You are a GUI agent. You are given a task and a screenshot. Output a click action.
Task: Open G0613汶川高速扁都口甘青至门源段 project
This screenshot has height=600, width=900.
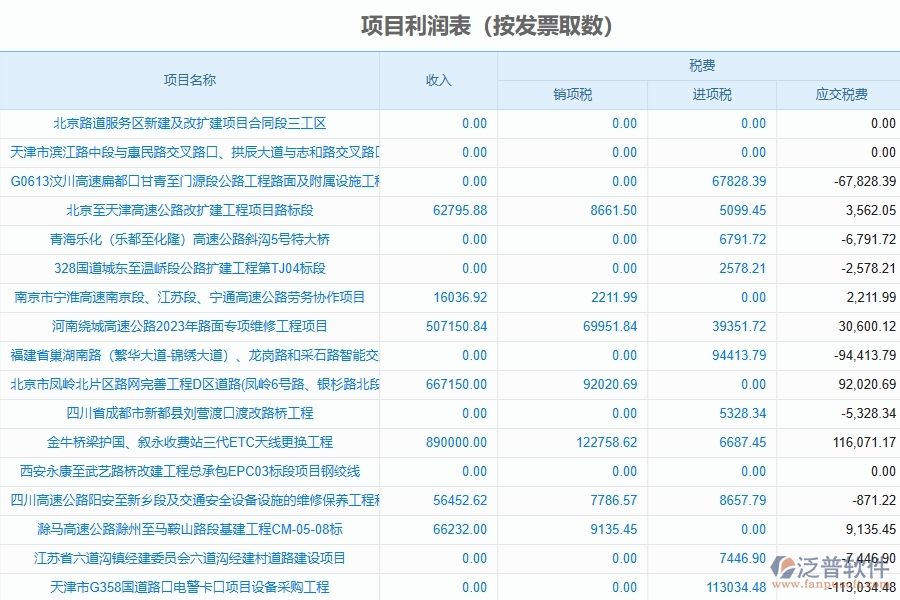click(192, 181)
